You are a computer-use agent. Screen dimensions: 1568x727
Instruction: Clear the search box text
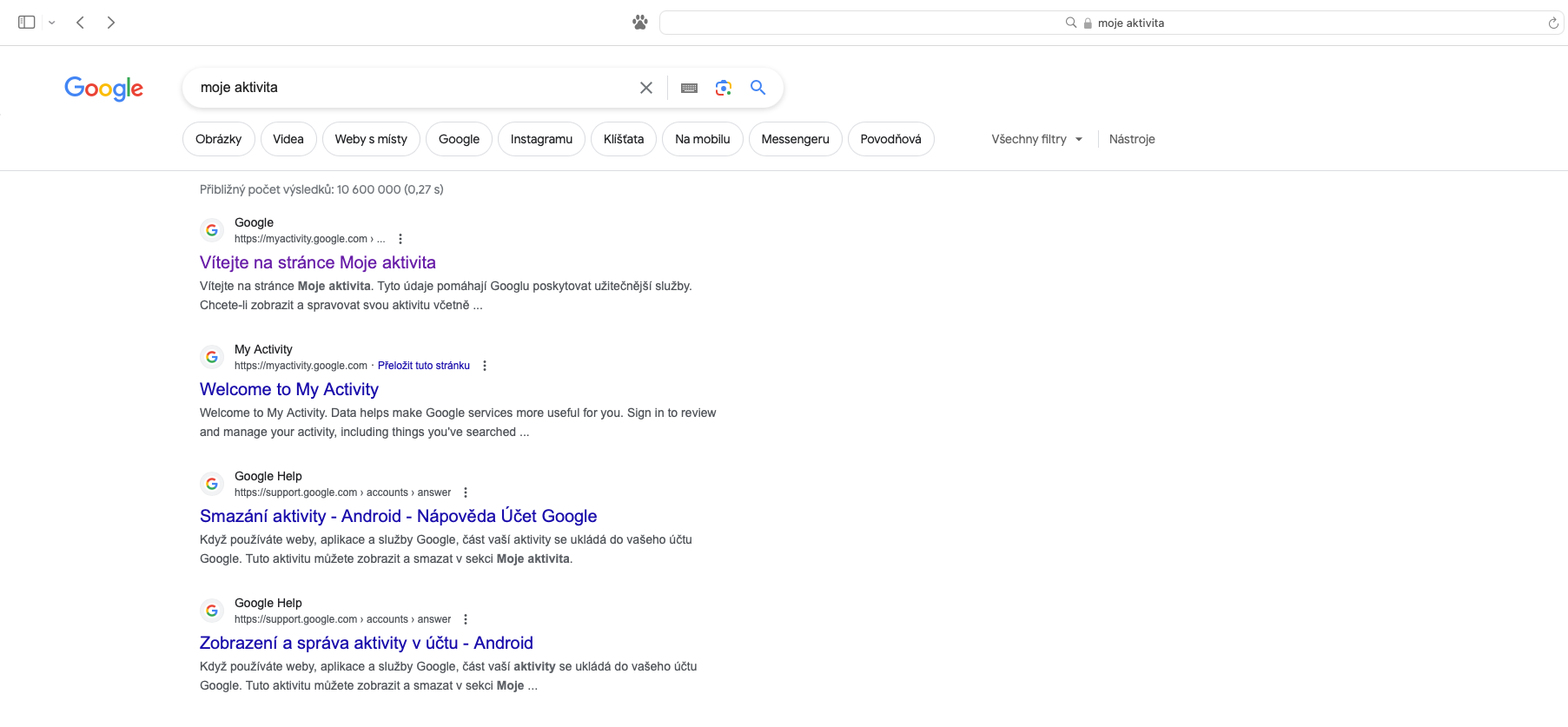point(646,88)
